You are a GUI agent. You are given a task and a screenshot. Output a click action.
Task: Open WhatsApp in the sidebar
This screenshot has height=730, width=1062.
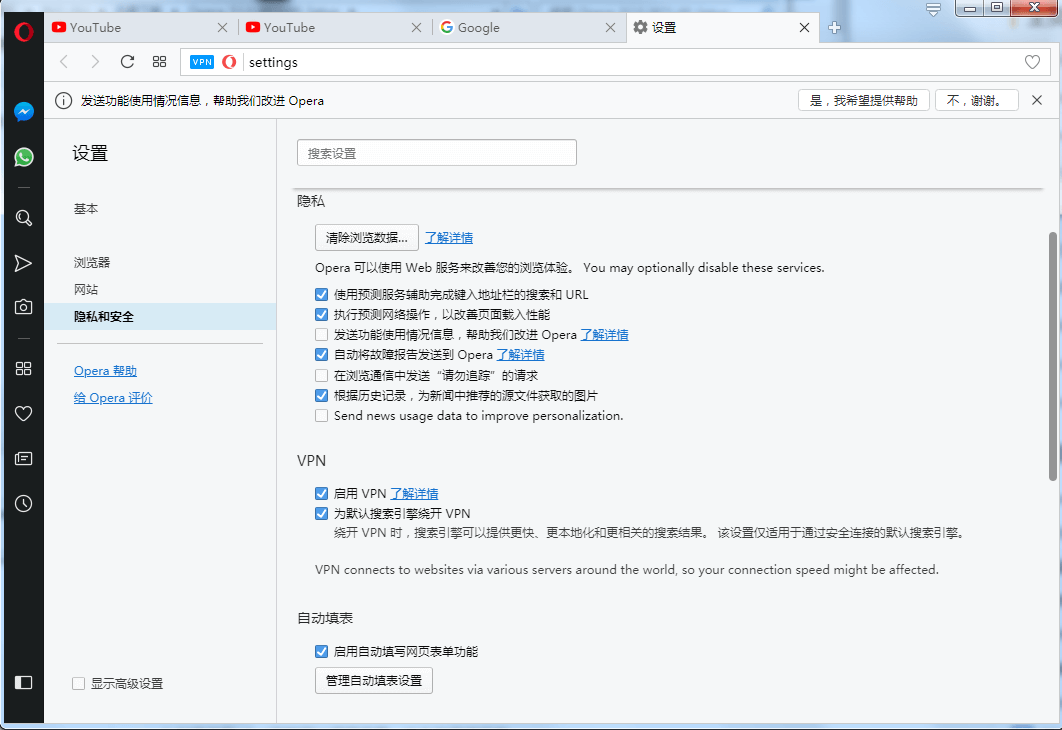(x=24, y=157)
